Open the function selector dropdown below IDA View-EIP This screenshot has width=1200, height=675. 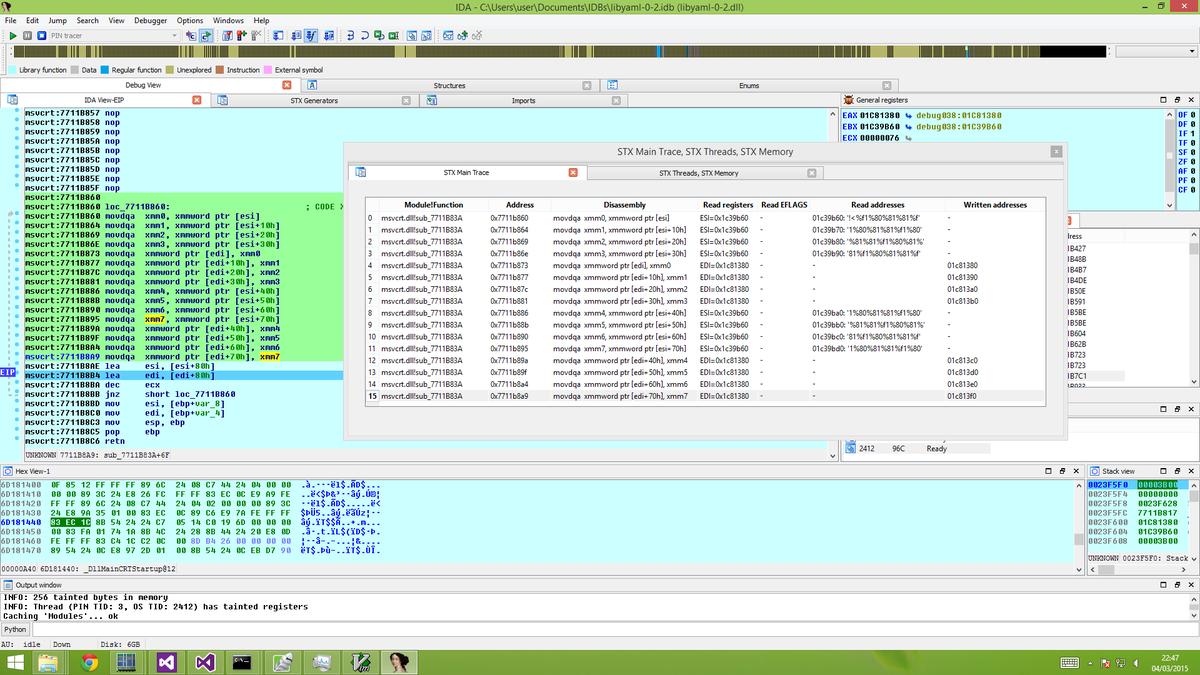pos(831,456)
